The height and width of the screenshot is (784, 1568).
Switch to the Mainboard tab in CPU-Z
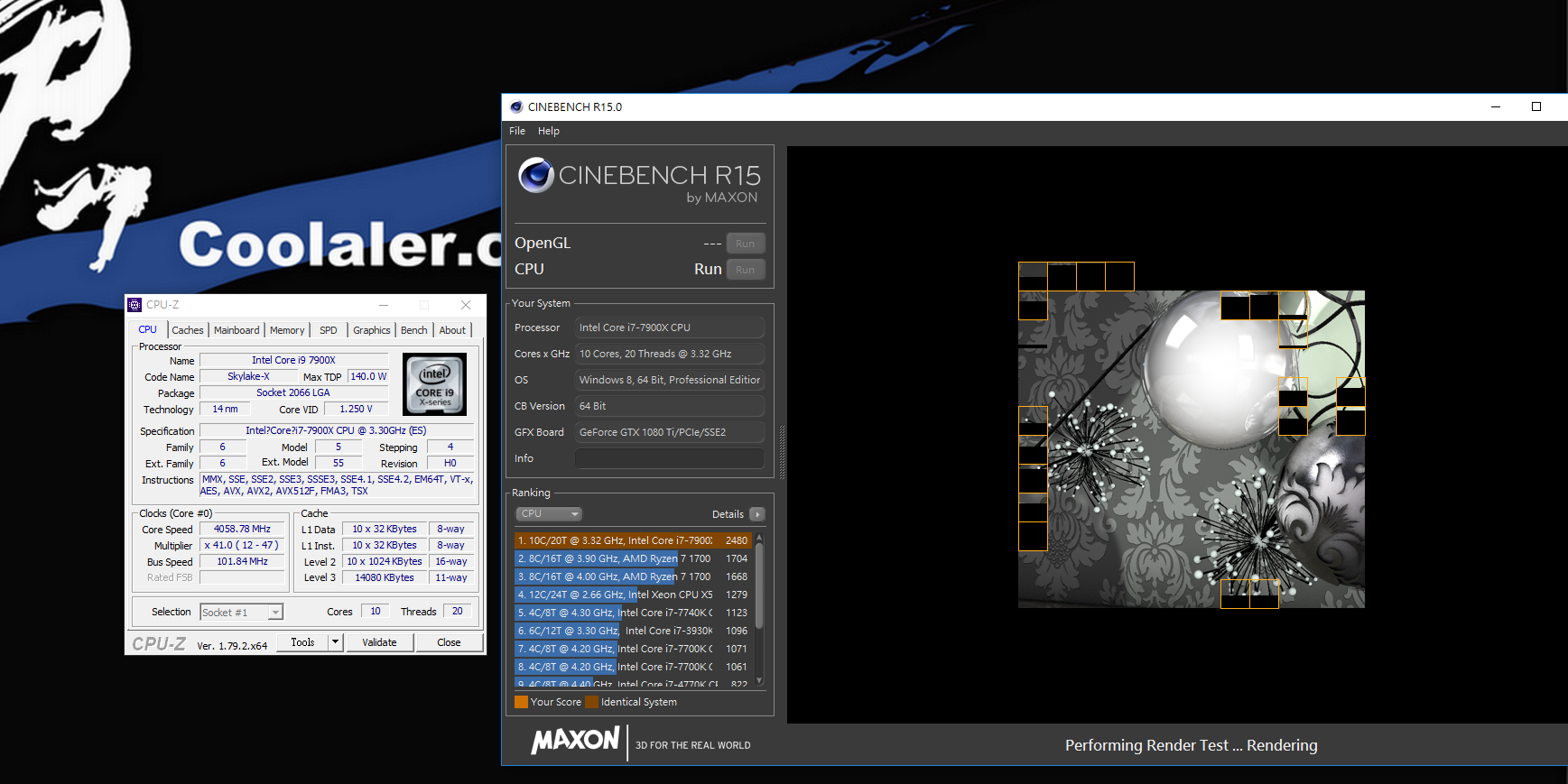237,330
